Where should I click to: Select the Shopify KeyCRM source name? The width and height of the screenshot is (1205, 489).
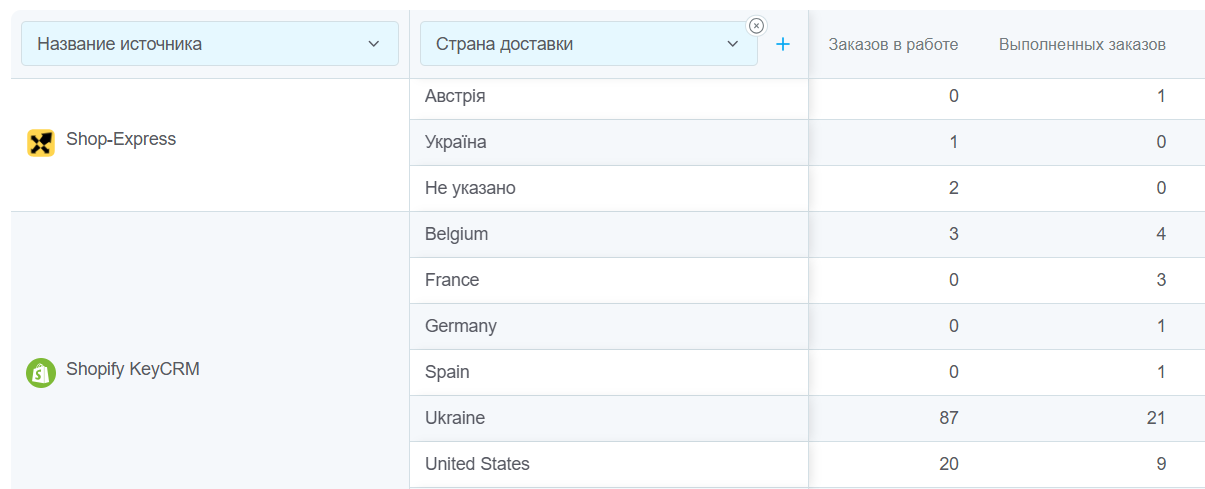[133, 369]
